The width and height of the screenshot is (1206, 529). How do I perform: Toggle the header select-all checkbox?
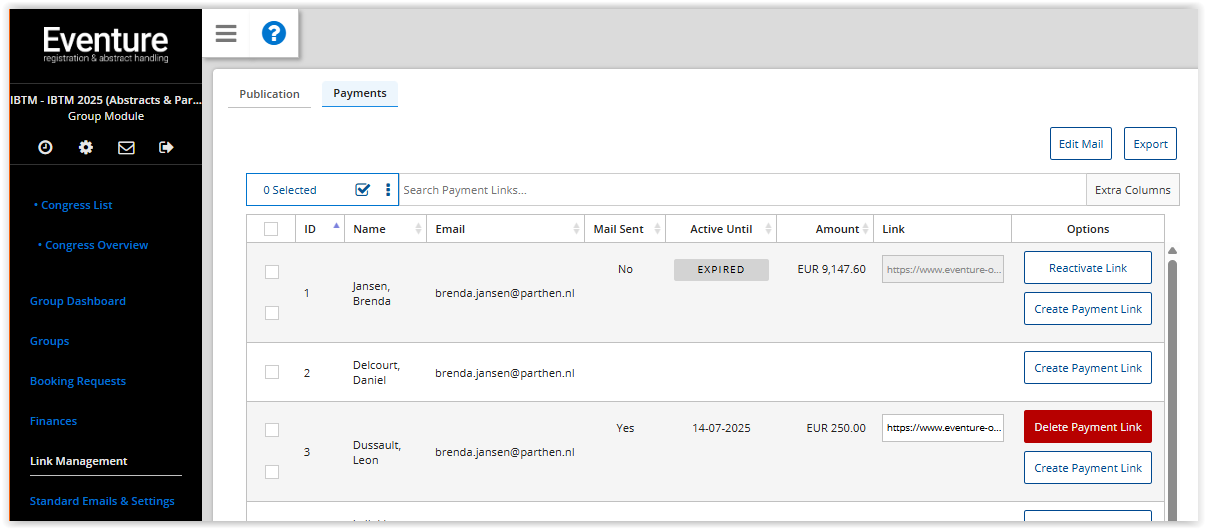(271, 229)
